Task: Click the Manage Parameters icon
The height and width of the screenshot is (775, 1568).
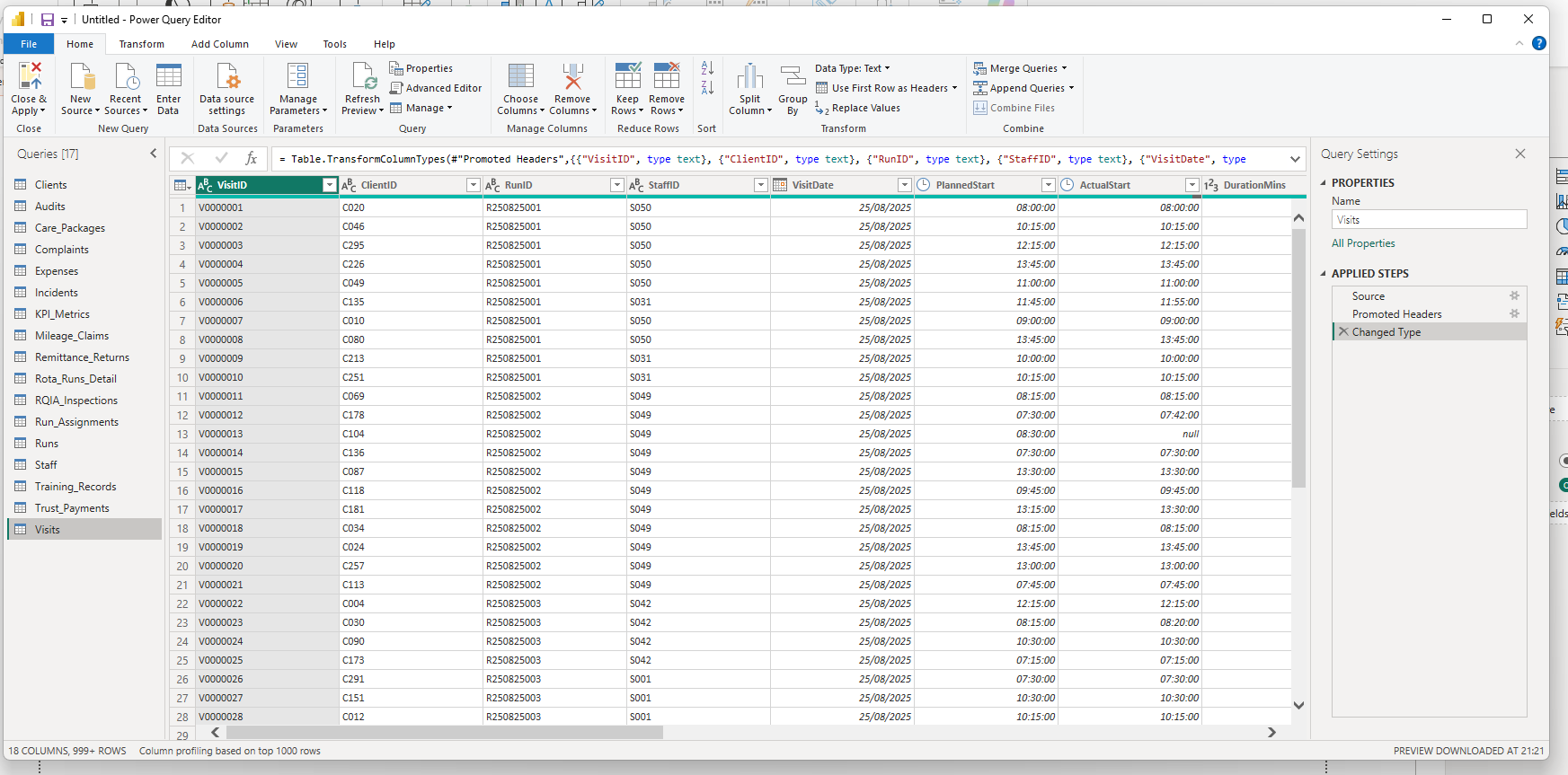Action: point(297,76)
